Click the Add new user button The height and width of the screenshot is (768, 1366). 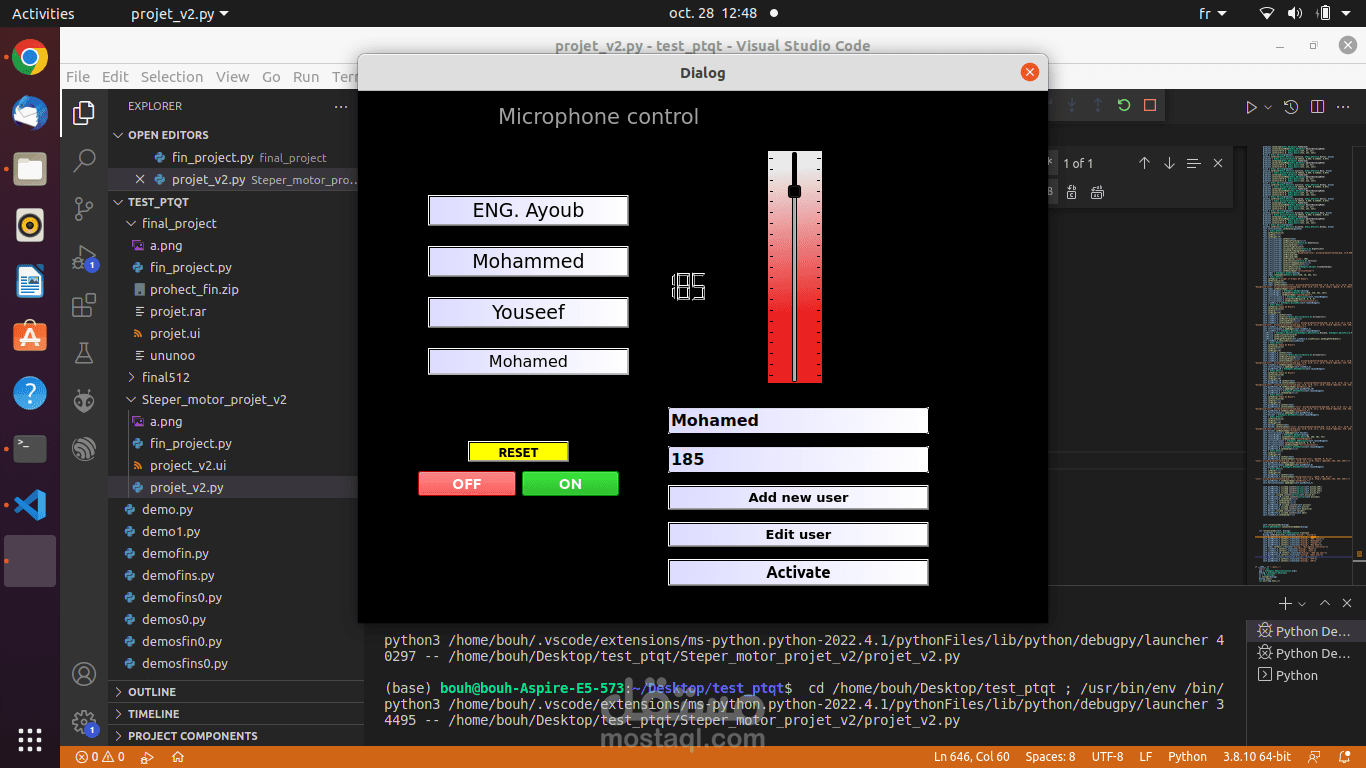coord(798,497)
